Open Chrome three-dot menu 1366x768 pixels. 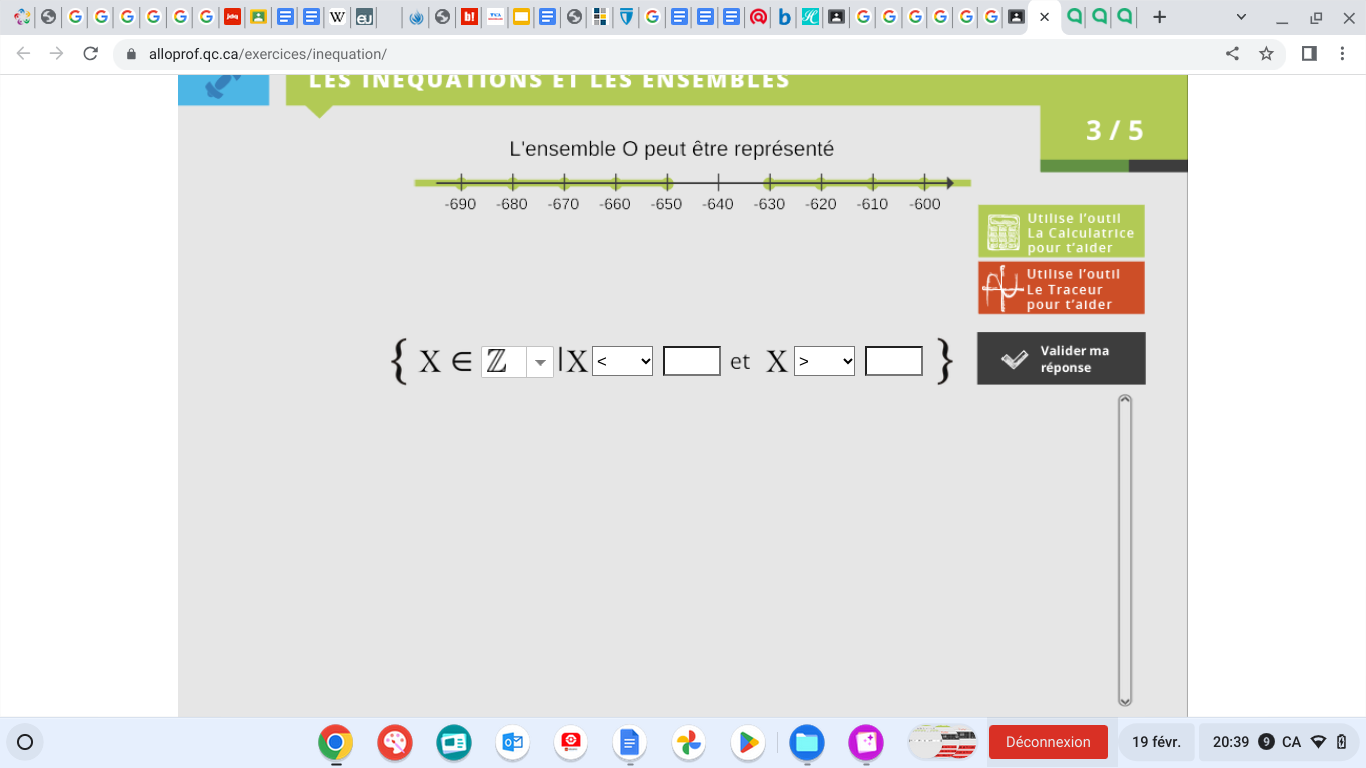point(1343,54)
